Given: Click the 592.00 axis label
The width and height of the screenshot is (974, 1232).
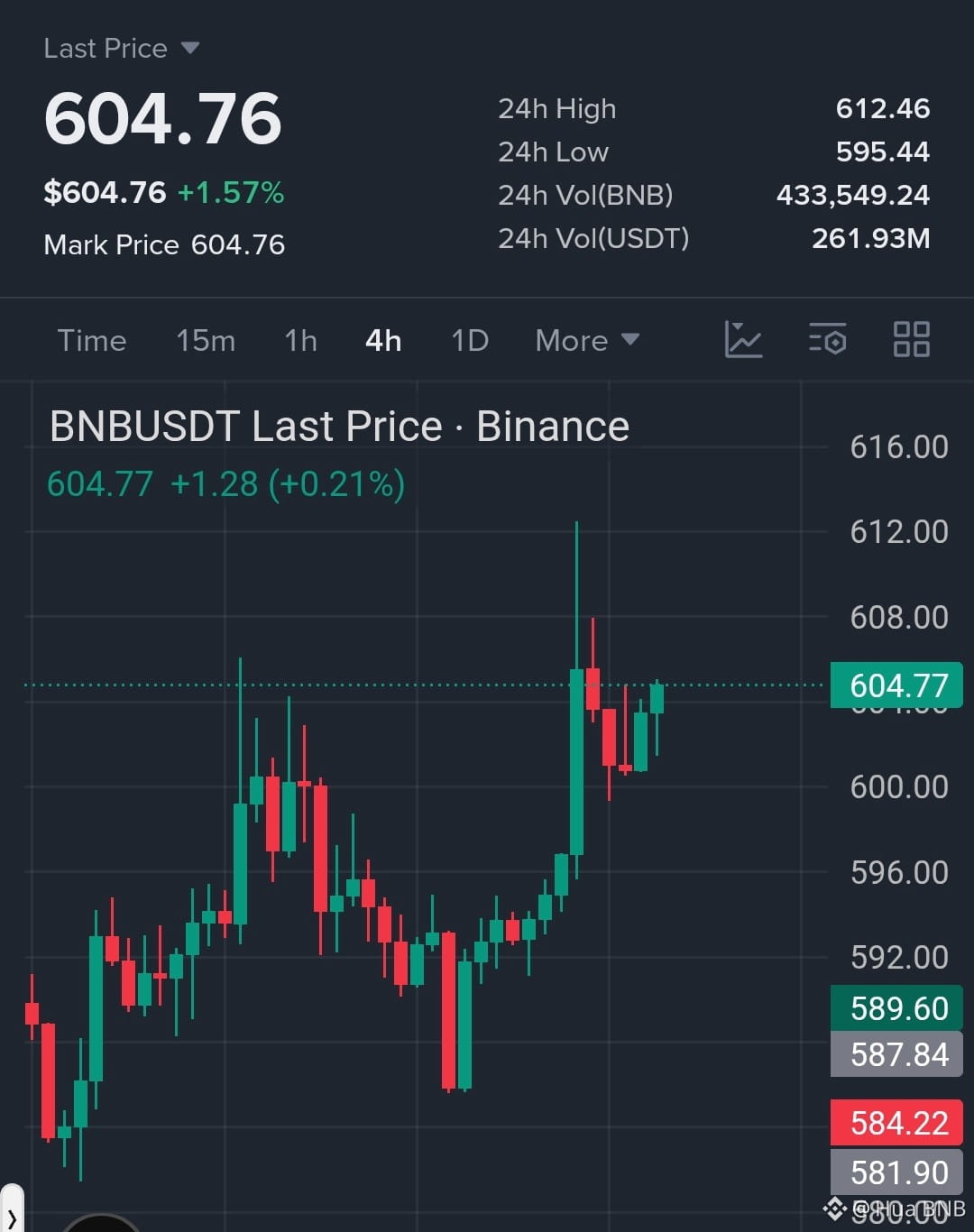Looking at the screenshot, I should (x=899, y=957).
